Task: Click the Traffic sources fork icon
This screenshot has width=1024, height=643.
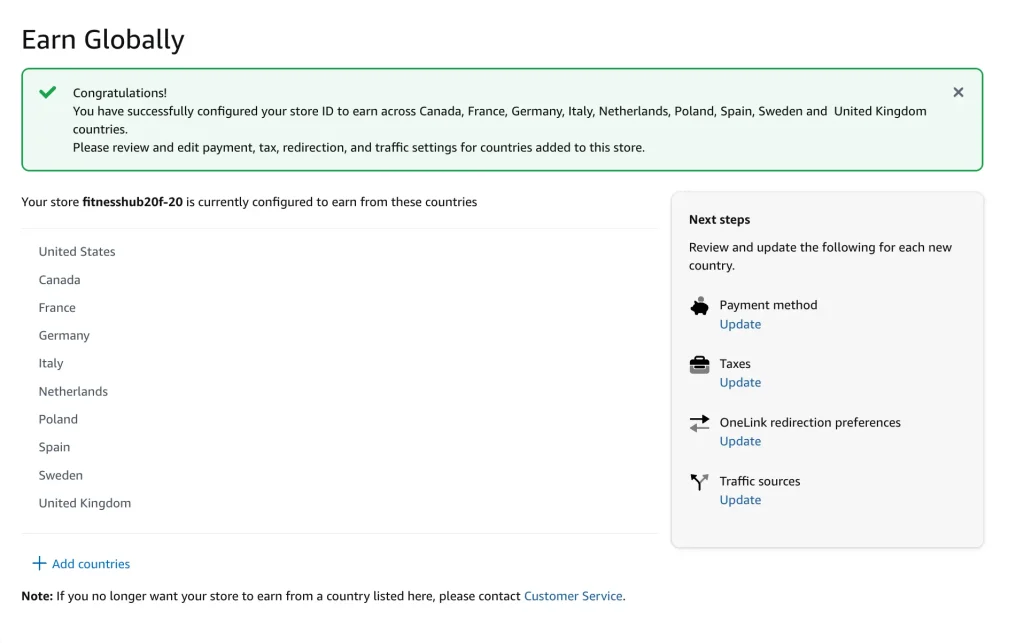Action: (x=699, y=482)
